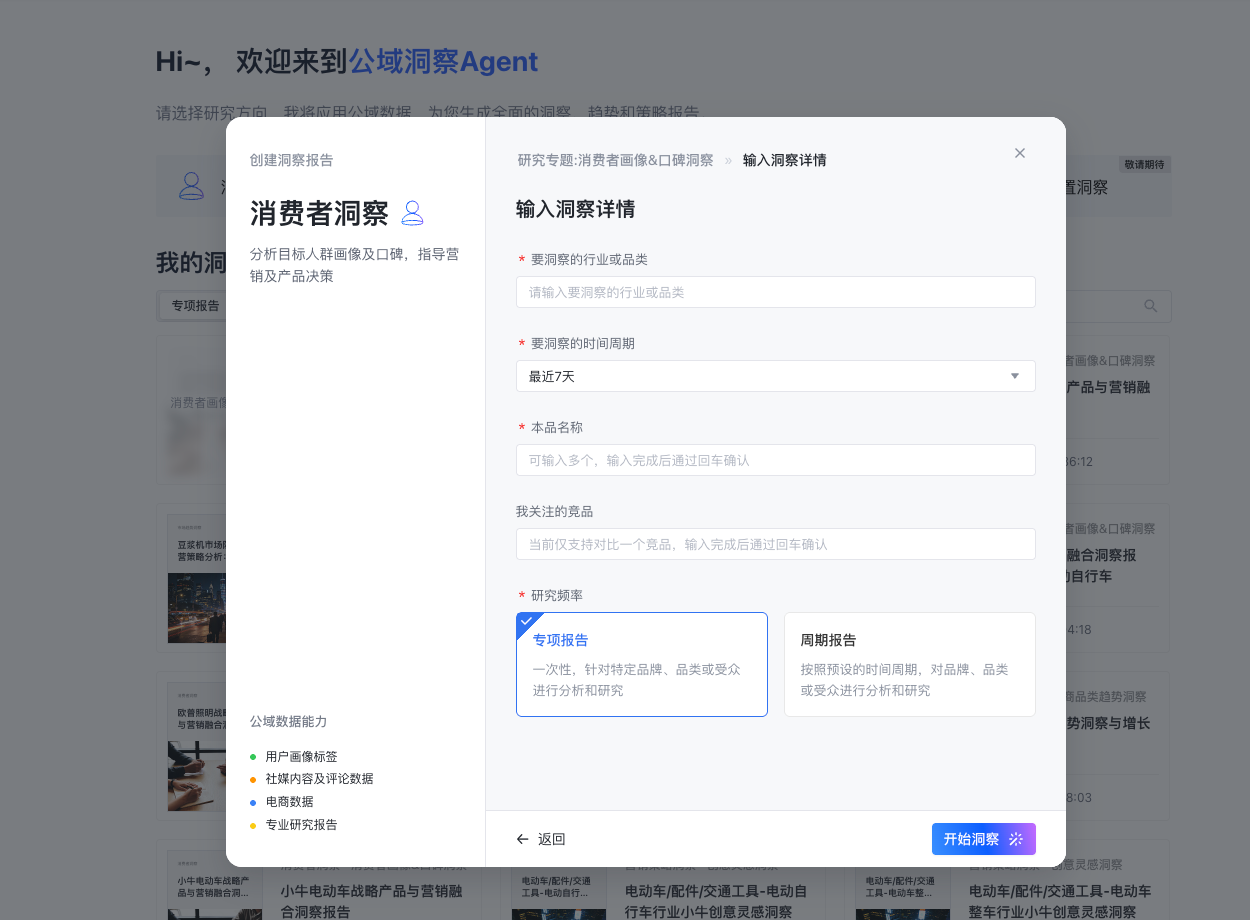Focus the 要洞察的行业或品类 input field
The image size is (1250, 920).
coord(775,292)
